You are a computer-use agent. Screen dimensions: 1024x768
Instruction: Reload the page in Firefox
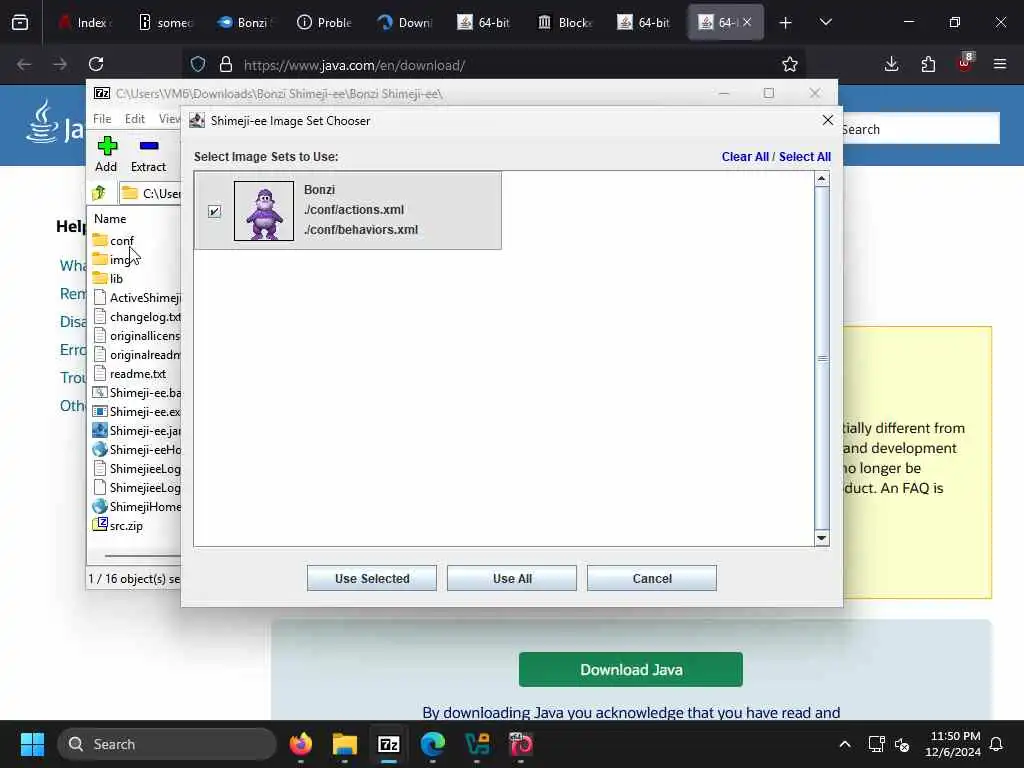[x=96, y=64]
